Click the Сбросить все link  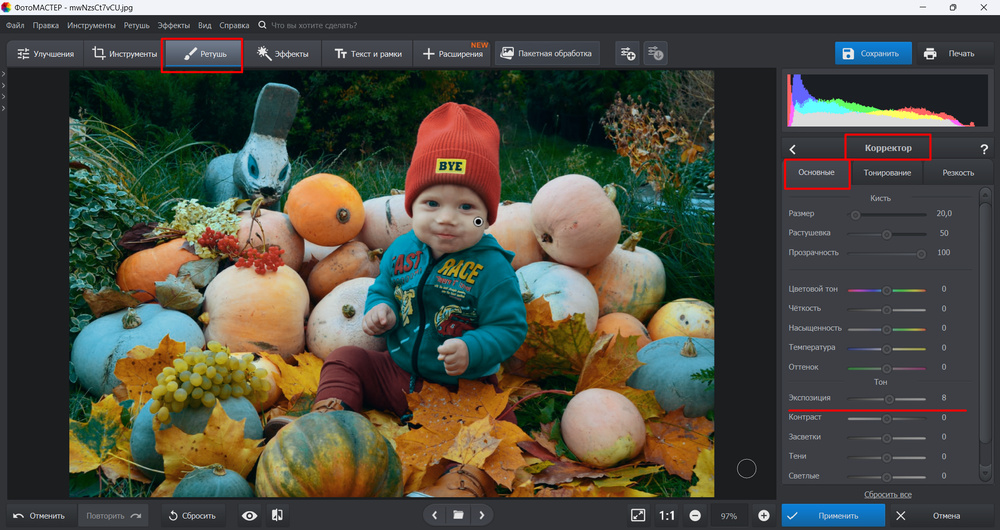click(x=887, y=495)
